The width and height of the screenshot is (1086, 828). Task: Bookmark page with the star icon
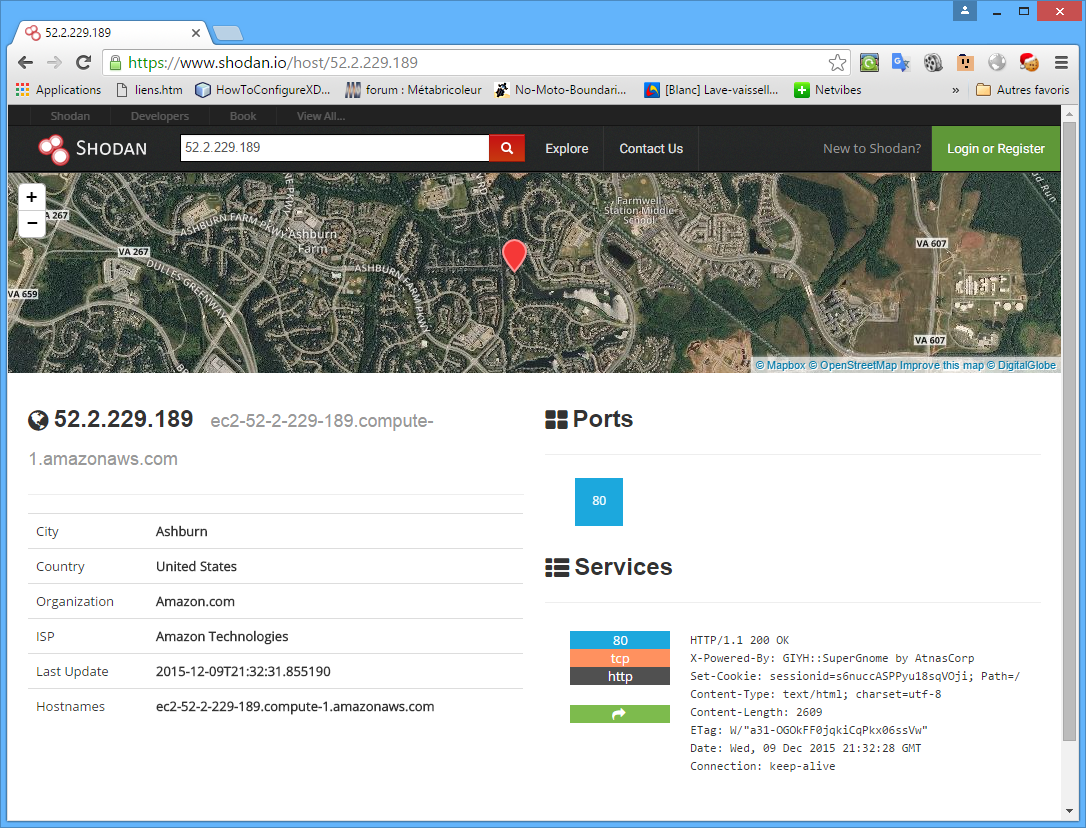tap(837, 63)
